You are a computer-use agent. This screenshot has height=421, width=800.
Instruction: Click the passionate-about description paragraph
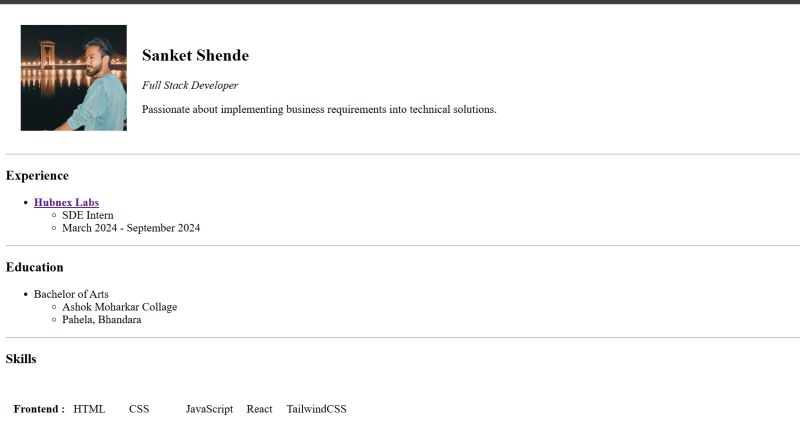tap(319, 110)
